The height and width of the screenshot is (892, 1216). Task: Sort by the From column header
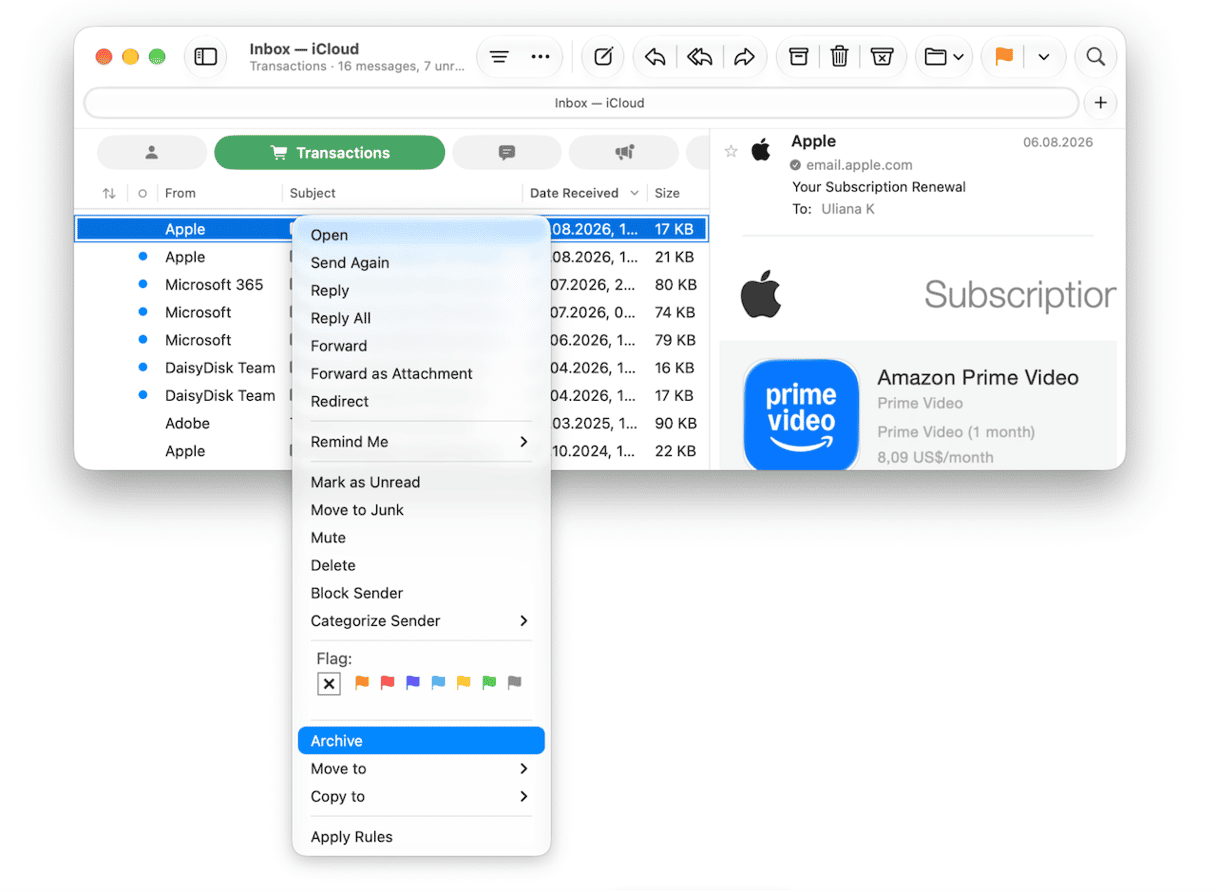(180, 193)
